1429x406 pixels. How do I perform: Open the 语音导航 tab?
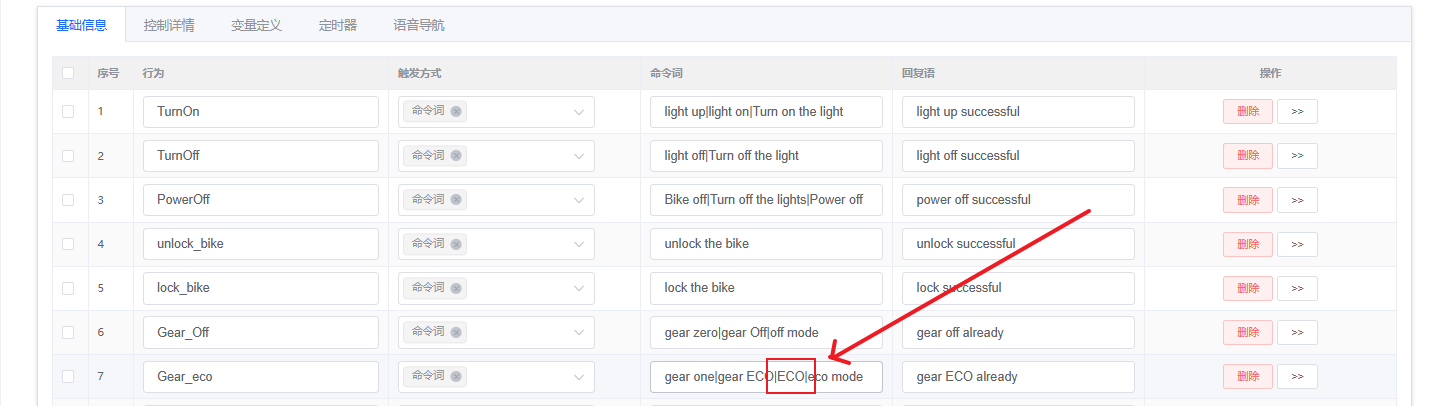419,25
